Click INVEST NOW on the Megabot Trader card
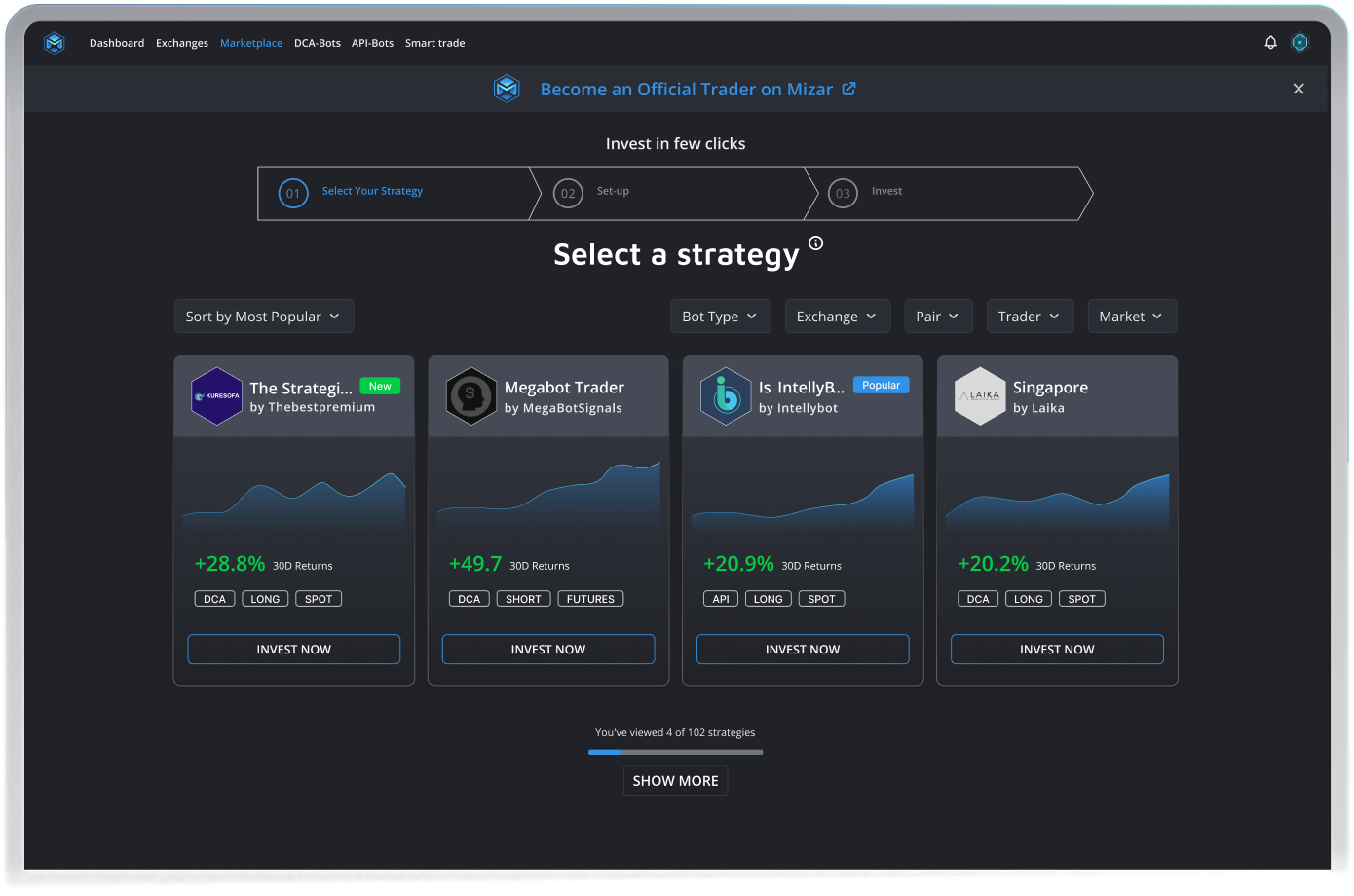The width and height of the screenshot is (1354, 896). pyautogui.click(x=547, y=649)
